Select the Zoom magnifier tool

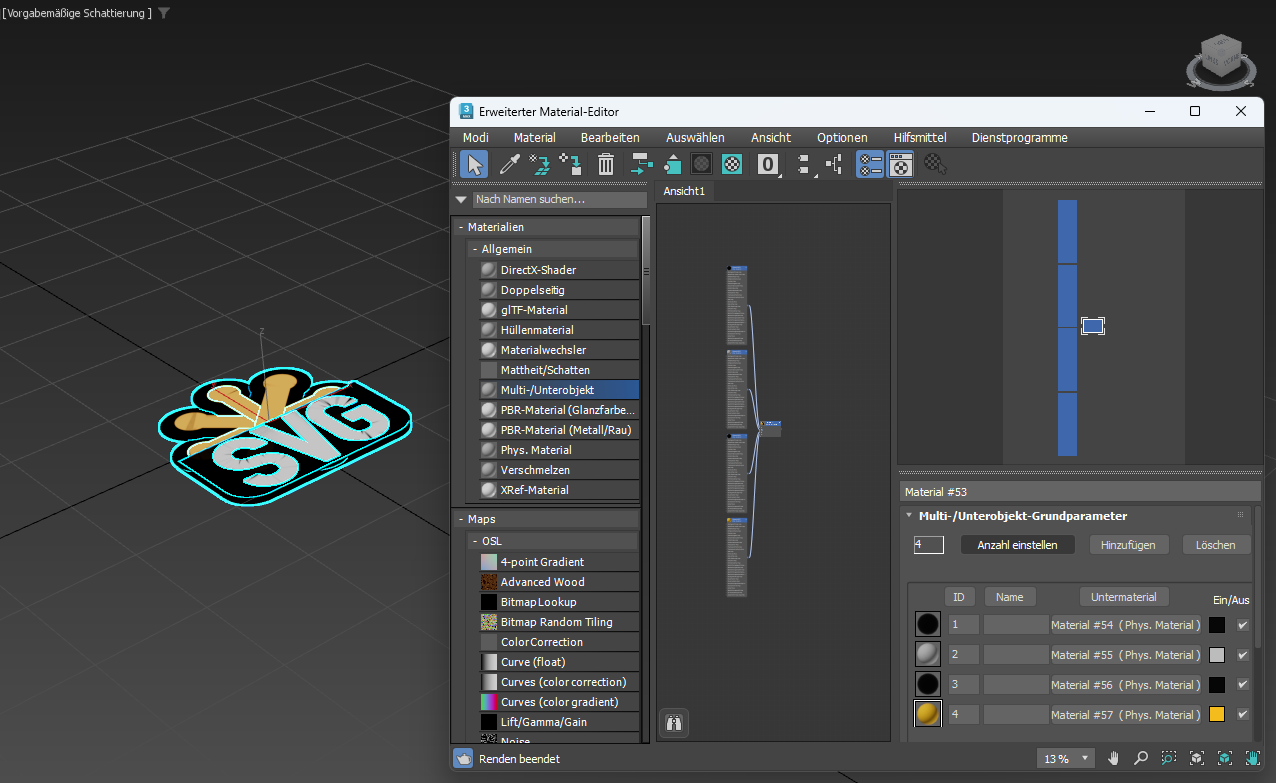tap(1141, 759)
